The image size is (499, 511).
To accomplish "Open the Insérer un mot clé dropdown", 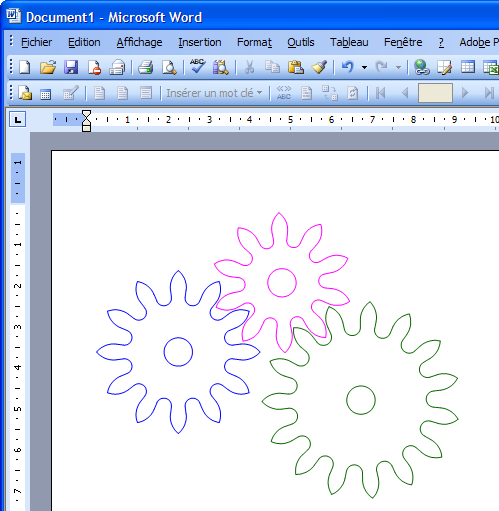I will [214, 93].
